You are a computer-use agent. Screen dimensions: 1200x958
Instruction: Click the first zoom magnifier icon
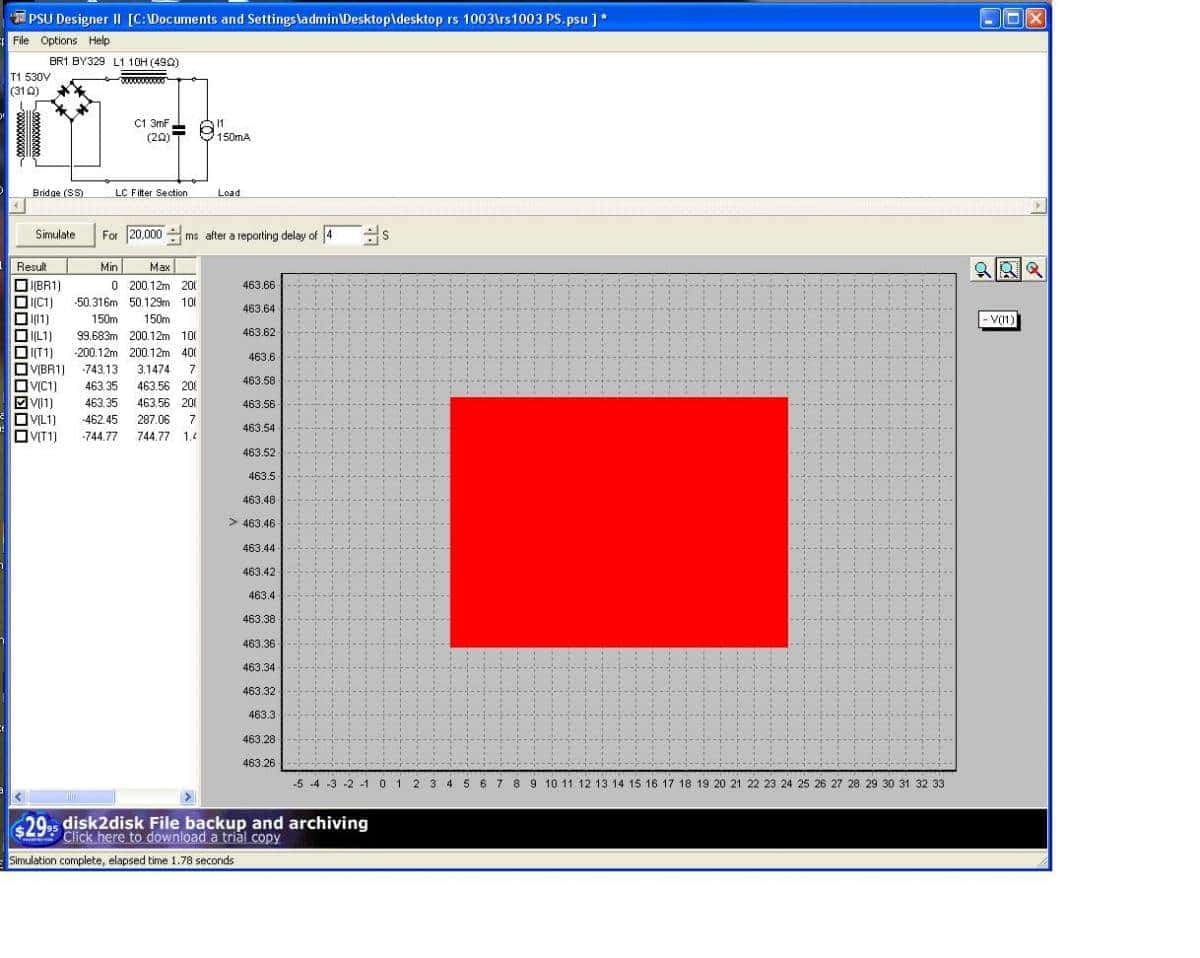tap(984, 269)
